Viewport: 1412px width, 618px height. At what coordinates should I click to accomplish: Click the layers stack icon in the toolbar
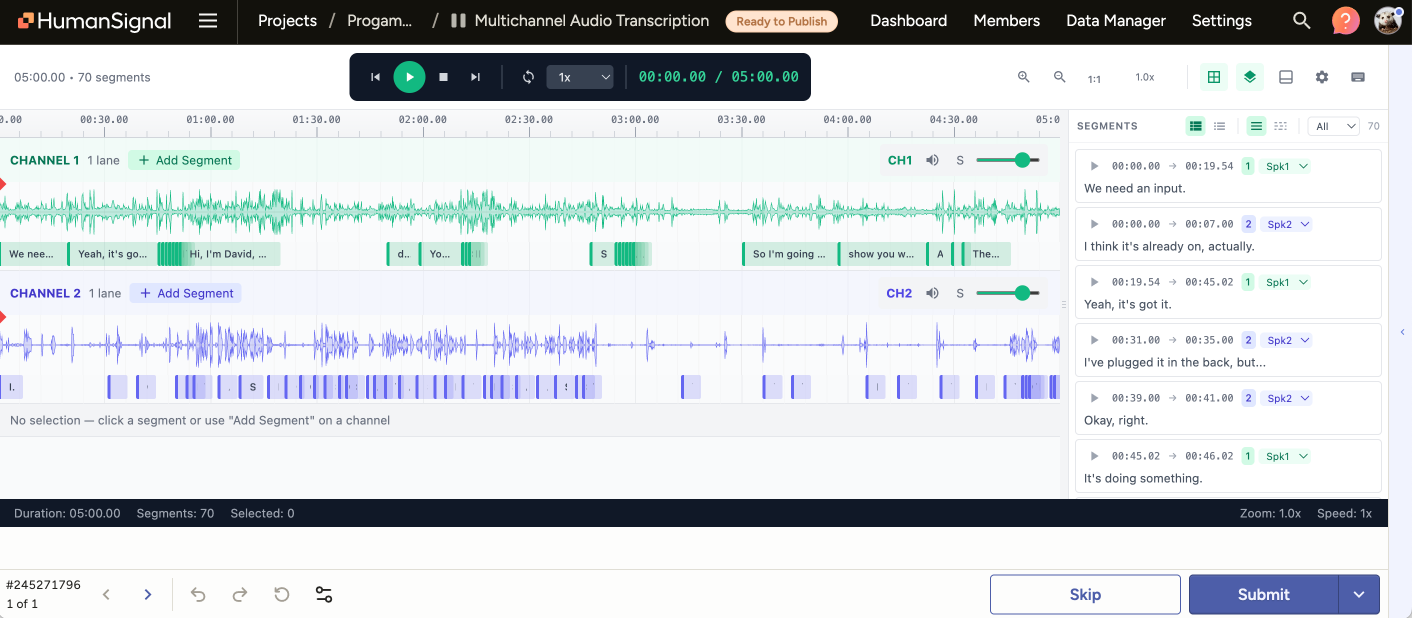(x=1249, y=77)
